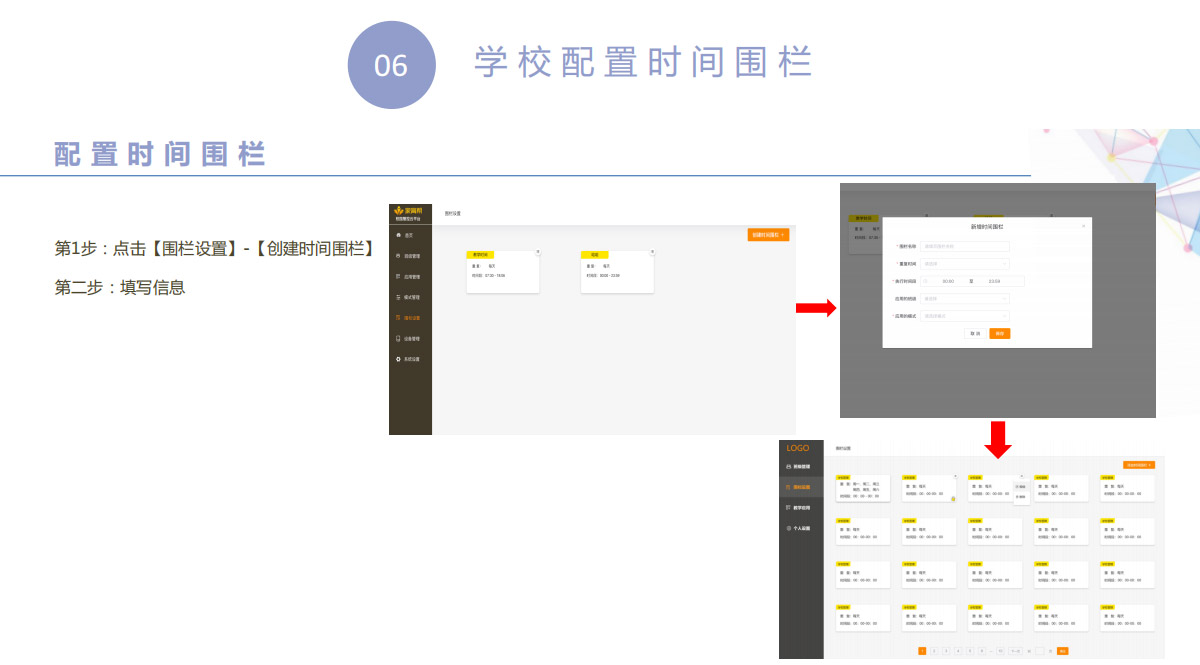Click 围栏名称 input in 新增时间围栏 dialog
Image resolution: width=1200 pixels, height=665 pixels.
coord(965,246)
